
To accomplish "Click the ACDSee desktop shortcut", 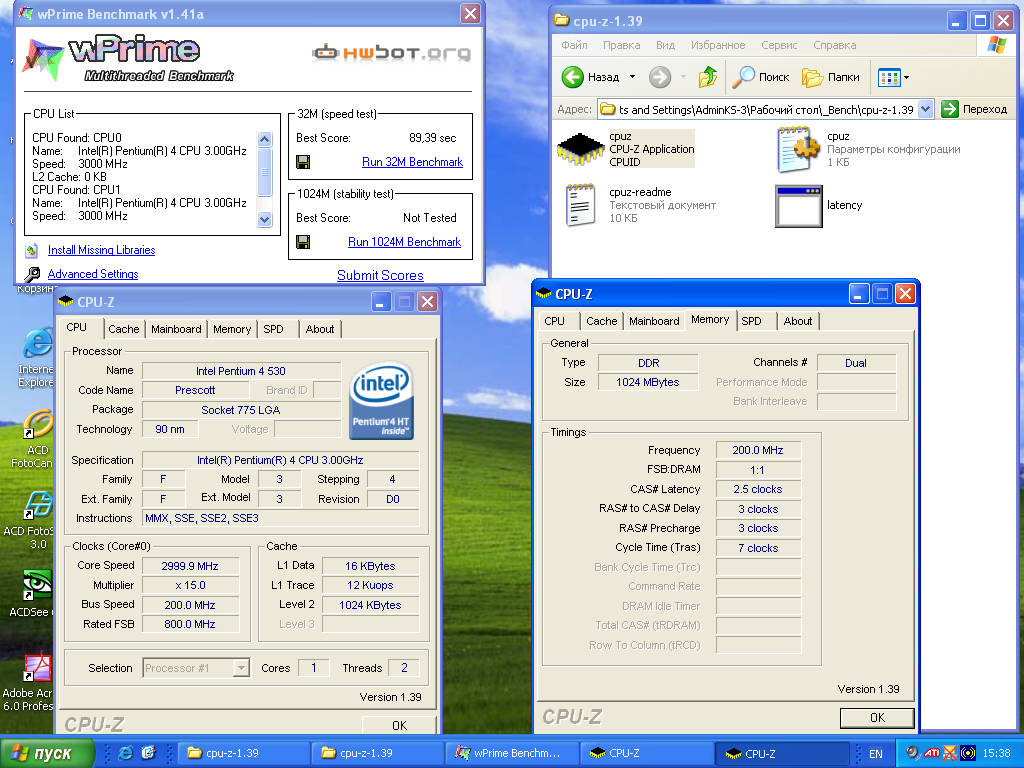I will [33, 592].
